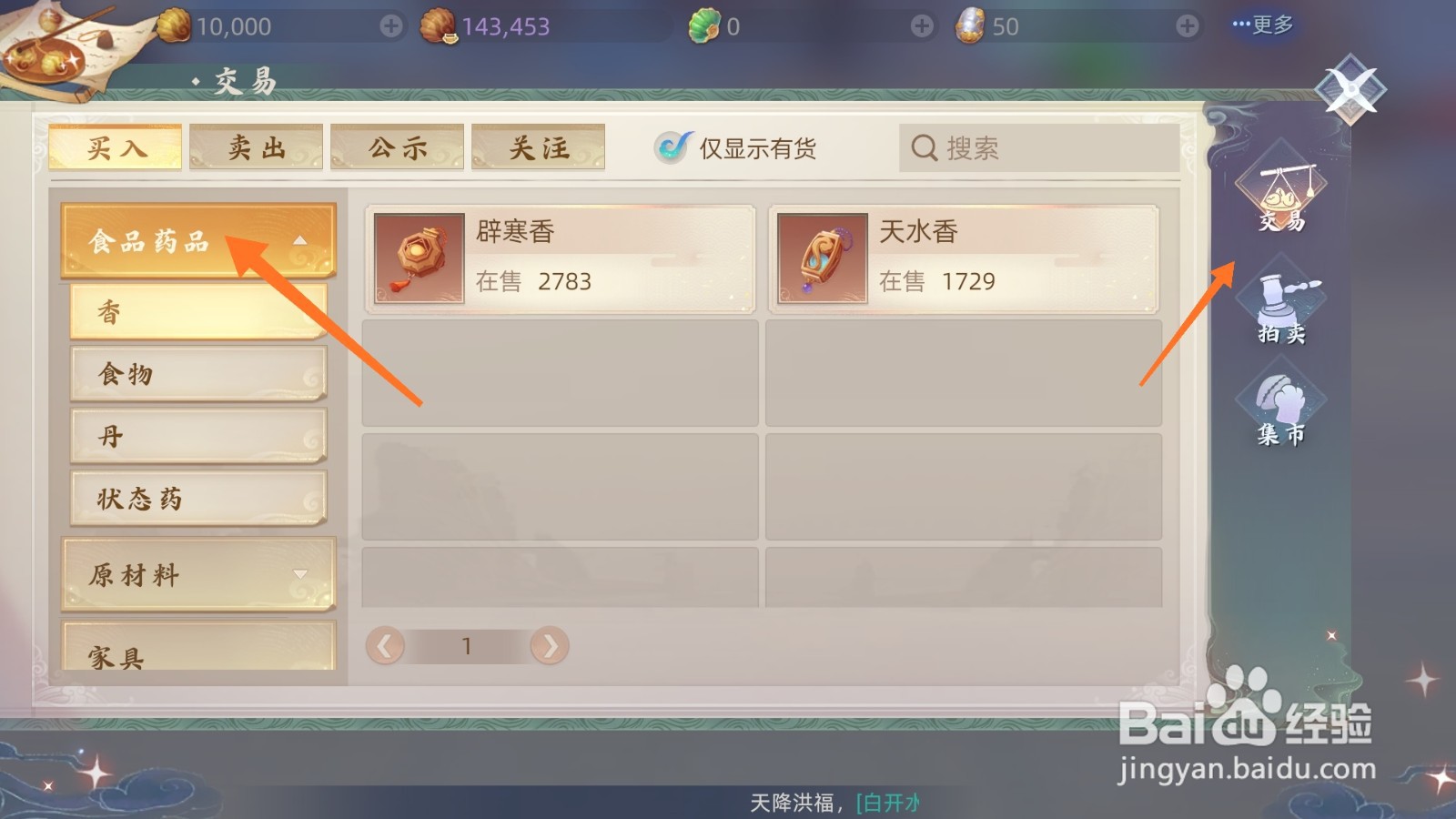Click the 天水香 item icon
This screenshot has height=819, width=1456.
pyautogui.click(x=823, y=258)
